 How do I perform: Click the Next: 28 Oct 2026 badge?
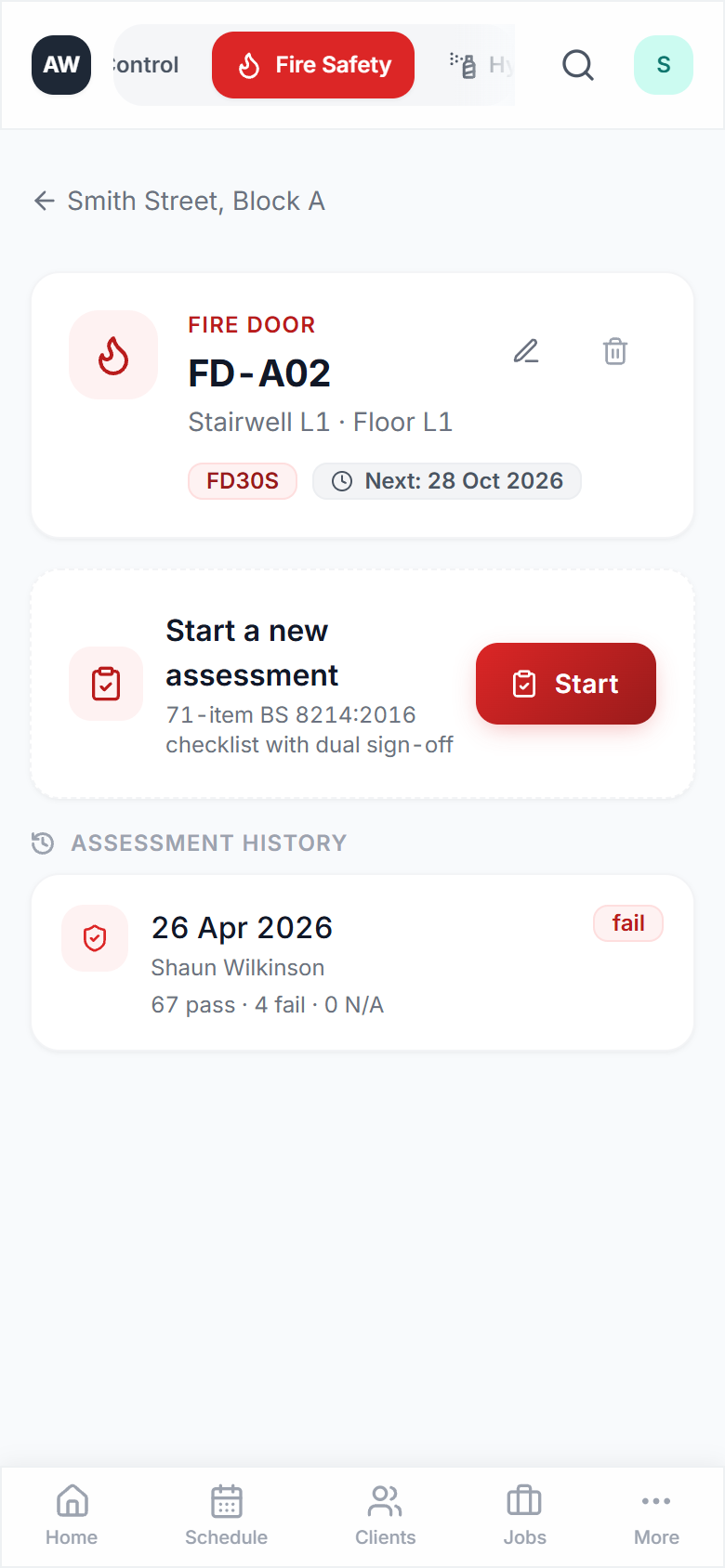447,481
